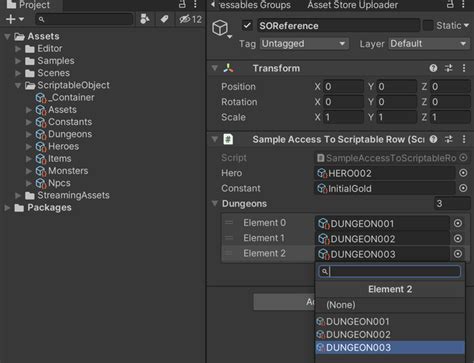Open the Transform presets icon
474x363 pixels.
point(449,68)
